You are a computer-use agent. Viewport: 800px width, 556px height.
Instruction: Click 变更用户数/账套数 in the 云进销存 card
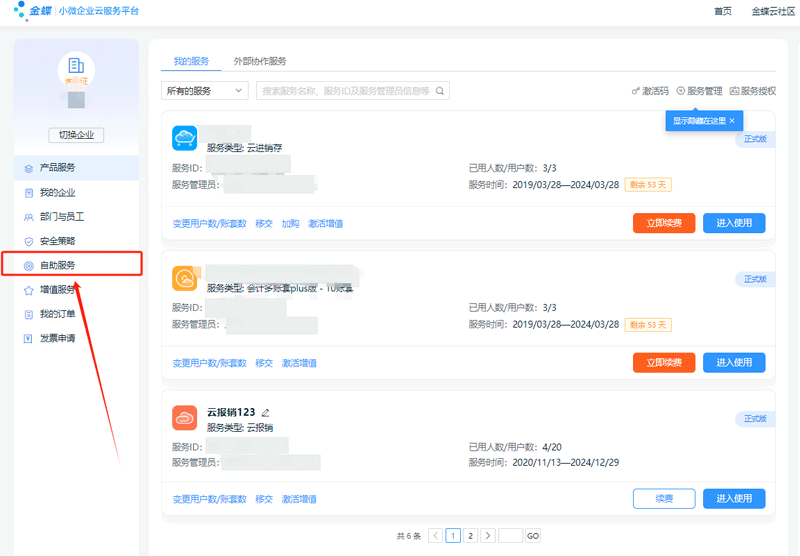pos(210,223)
